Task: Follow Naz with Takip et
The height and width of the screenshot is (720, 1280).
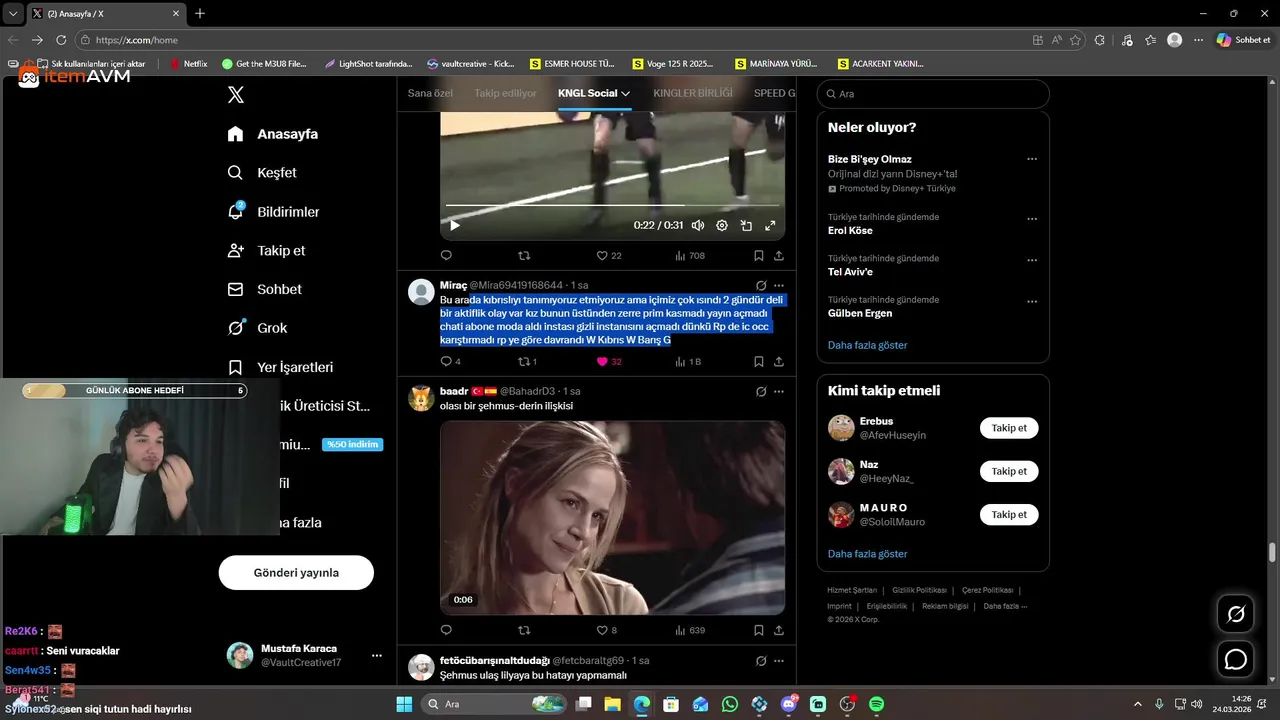Action: (x=1009, y=471)
